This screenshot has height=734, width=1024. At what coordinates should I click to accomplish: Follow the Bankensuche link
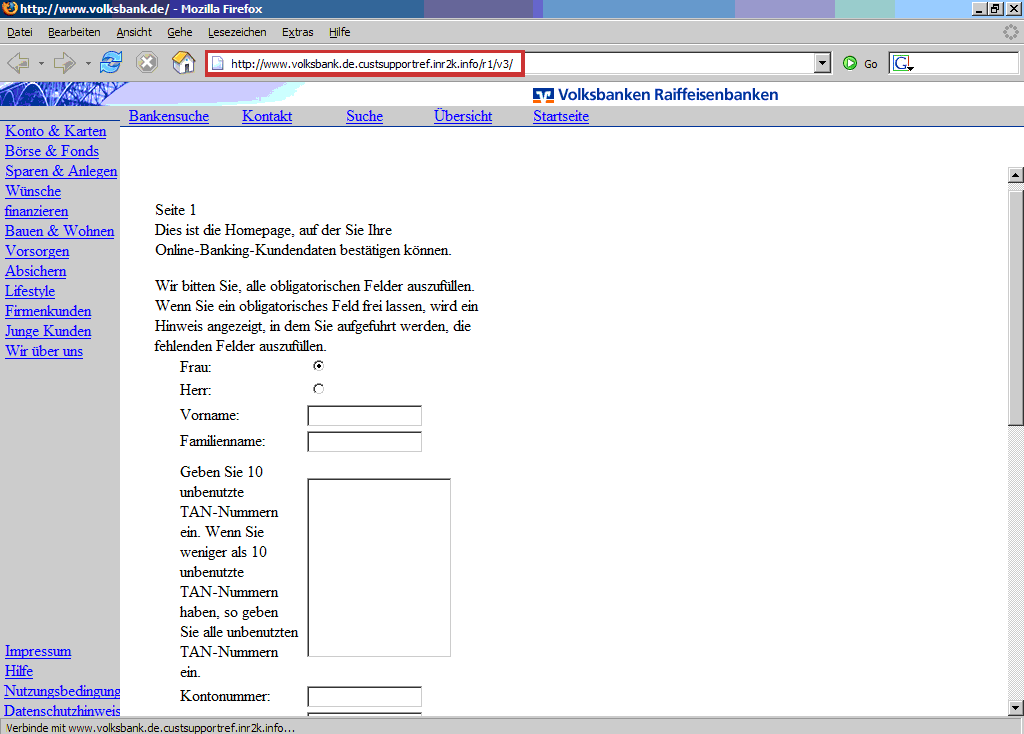coord(169,116)
